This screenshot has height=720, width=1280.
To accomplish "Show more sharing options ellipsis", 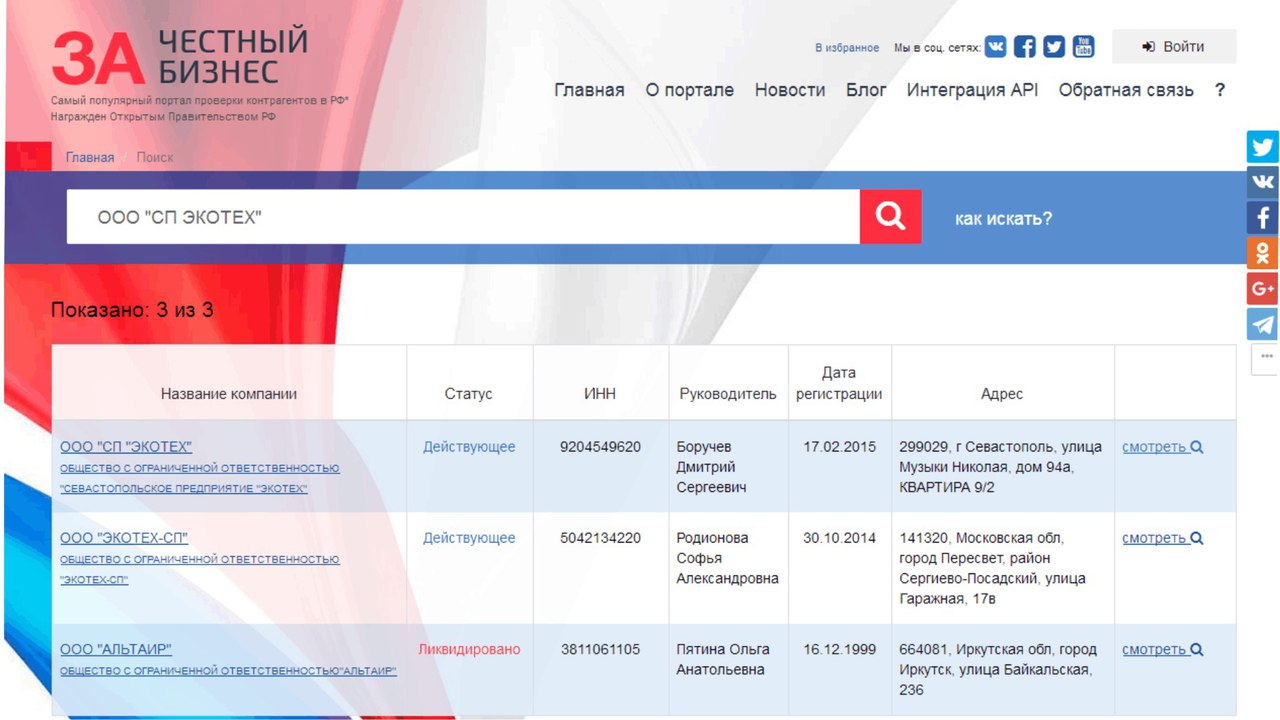I will [1266, 357].
